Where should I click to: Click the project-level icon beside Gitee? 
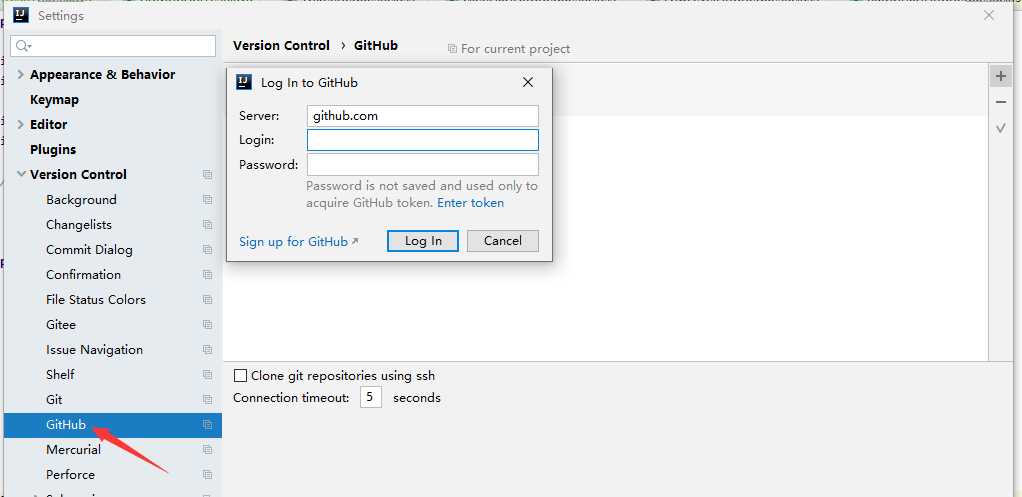point(207,325)
